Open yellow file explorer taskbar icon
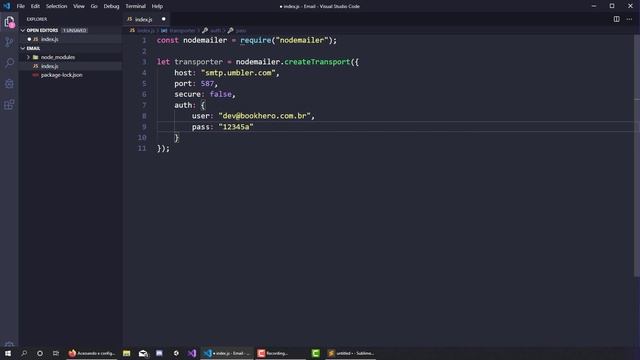Screen dimensions: 640x360 click(x=127, y=353)
